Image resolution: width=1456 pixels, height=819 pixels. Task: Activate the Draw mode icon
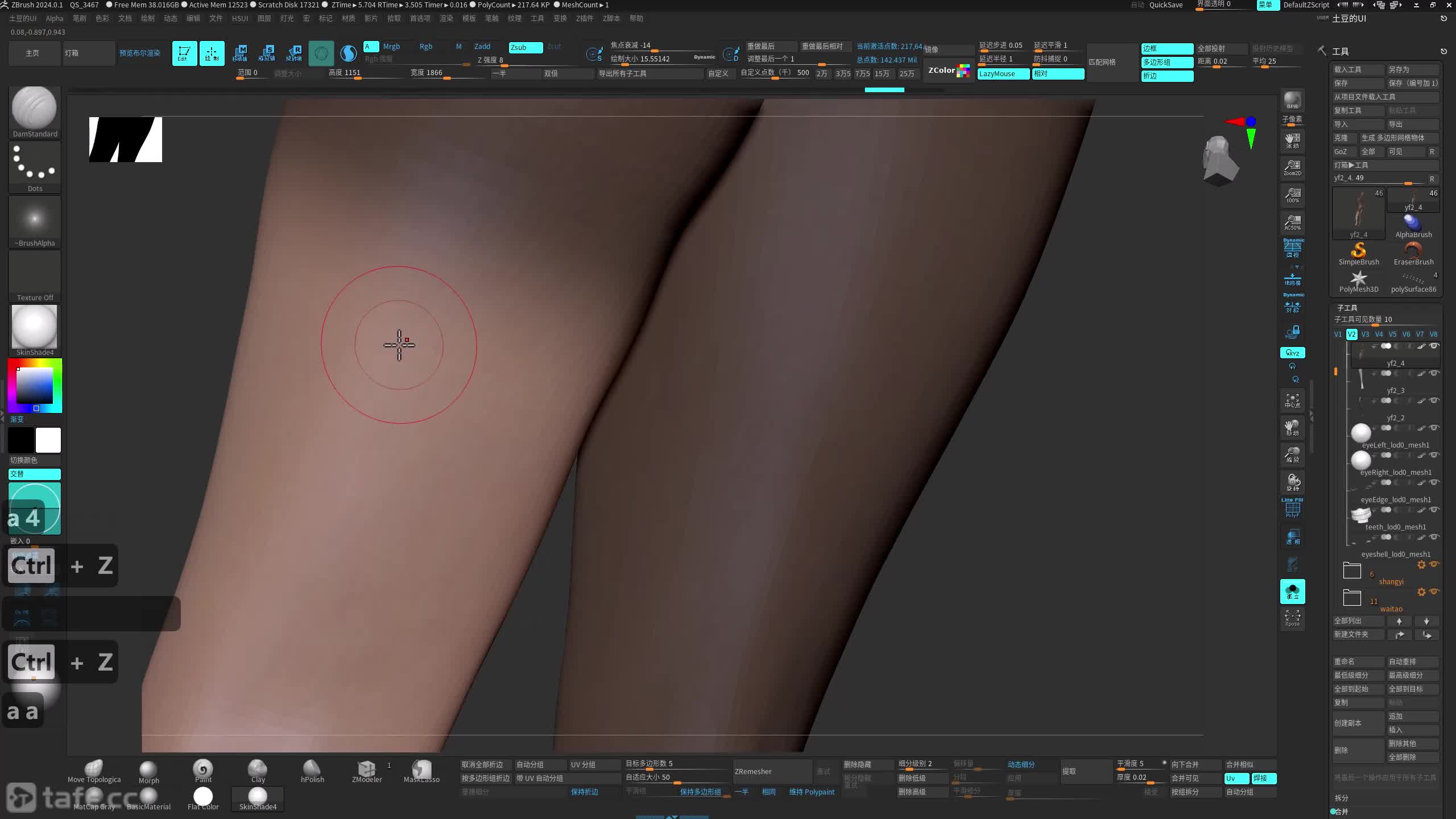click(x=212, y=53)
